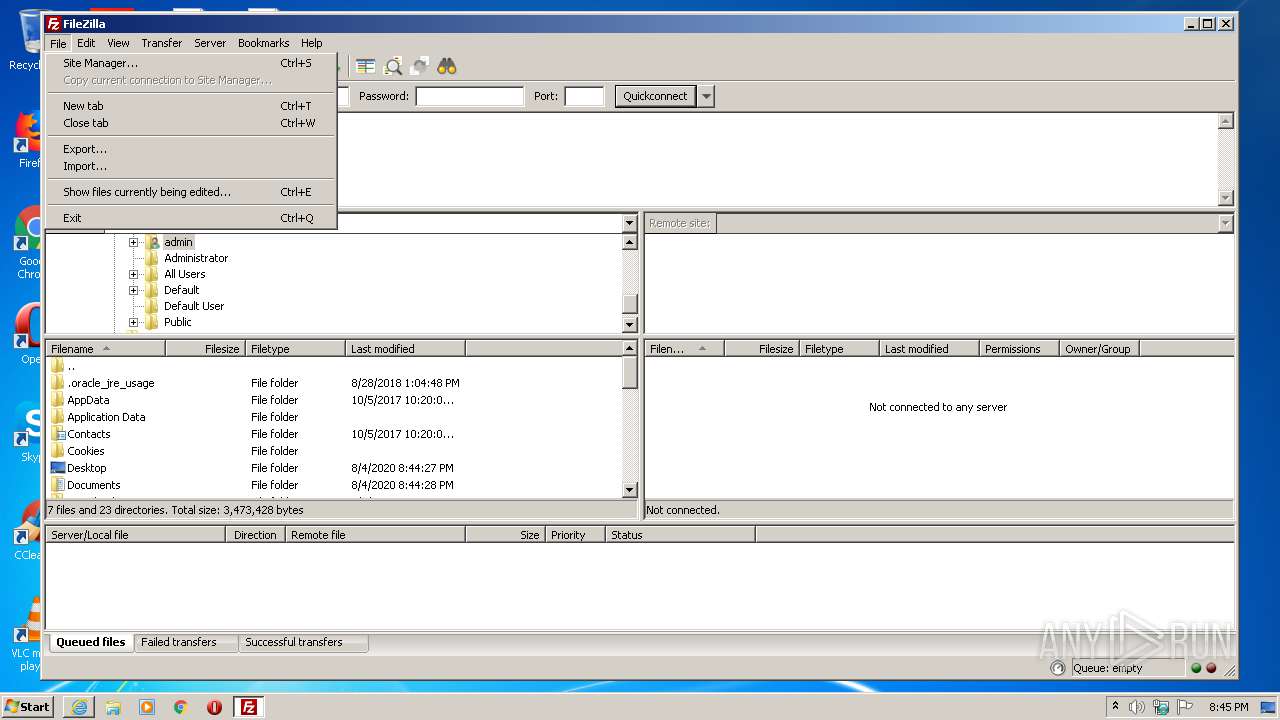Open Windows Explorer from taskbar
Screen dimensions: 1280x720
click(113, 707)
